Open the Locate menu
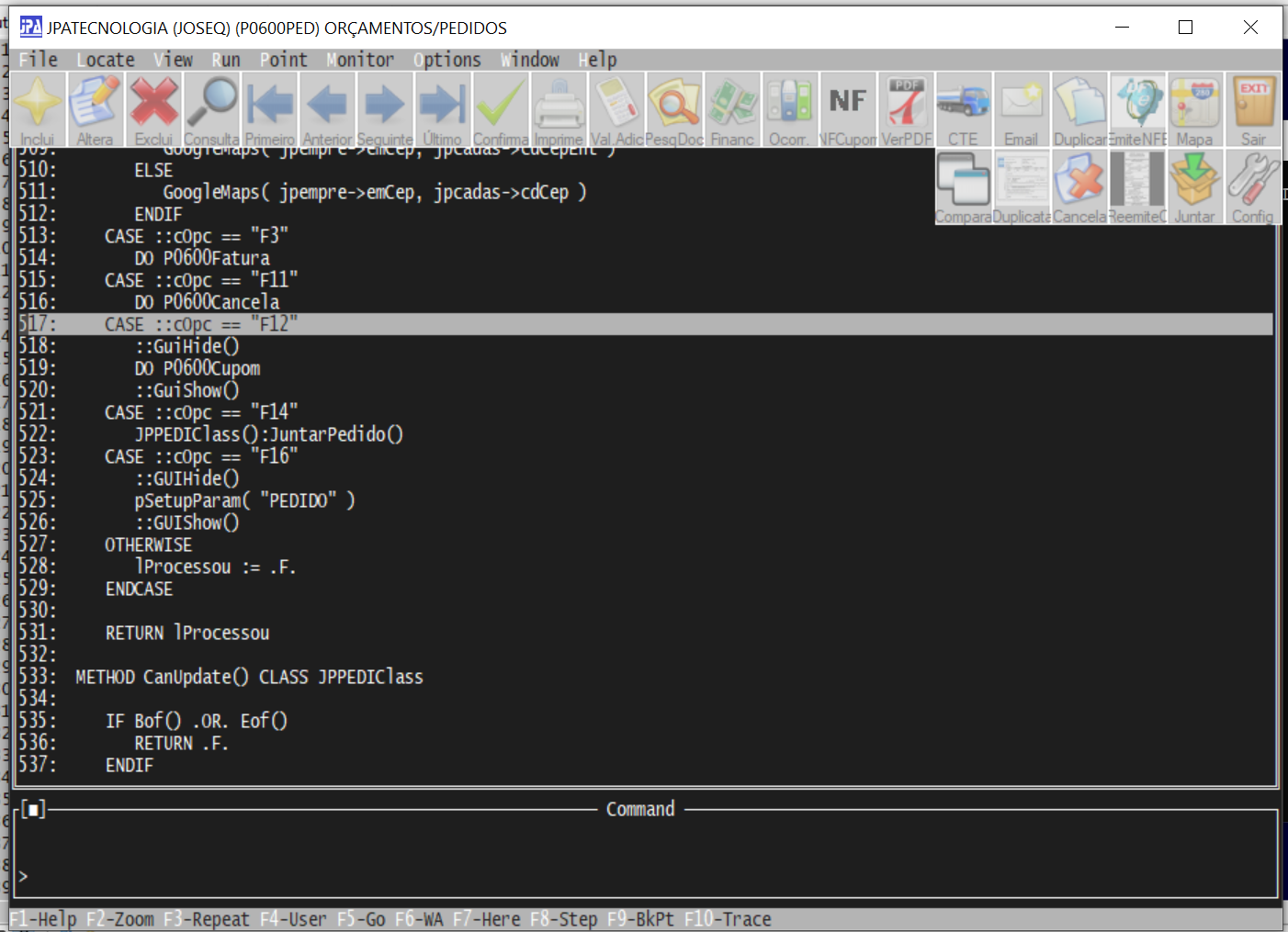The height and width of the screenshot is (932, 1288). [x=106, y=60]
